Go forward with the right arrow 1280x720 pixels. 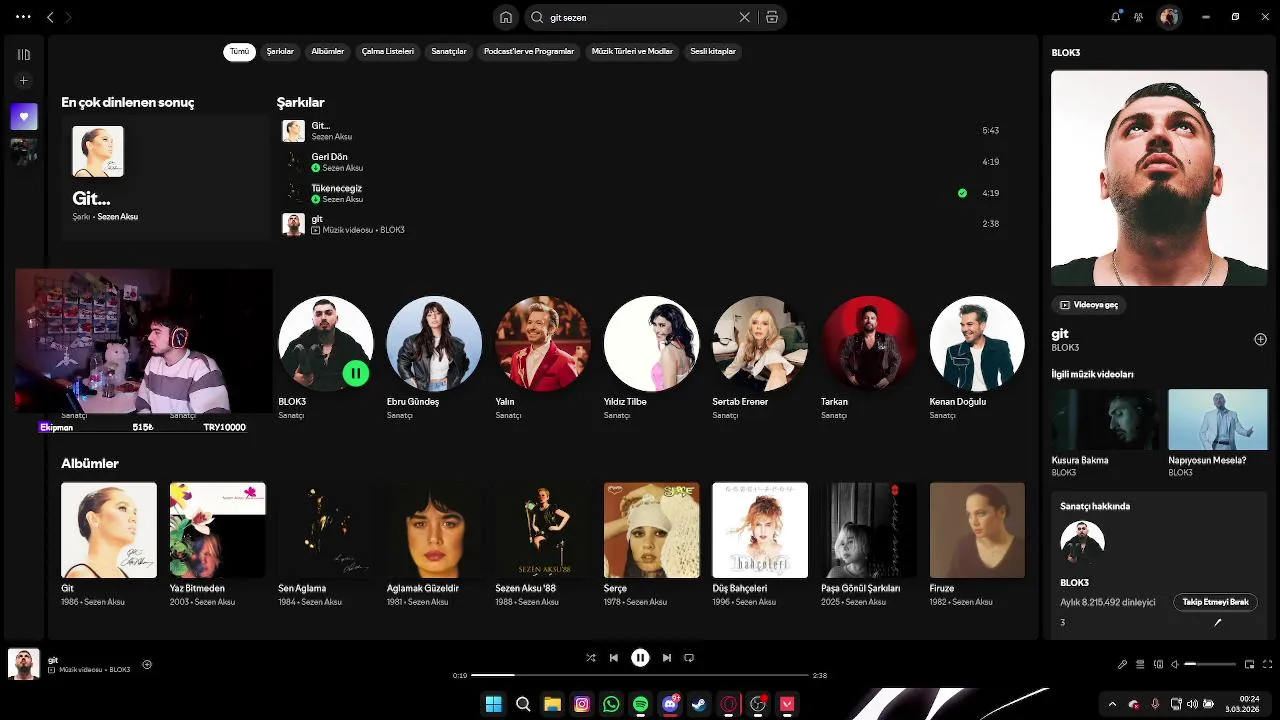(x=68, y=17)
